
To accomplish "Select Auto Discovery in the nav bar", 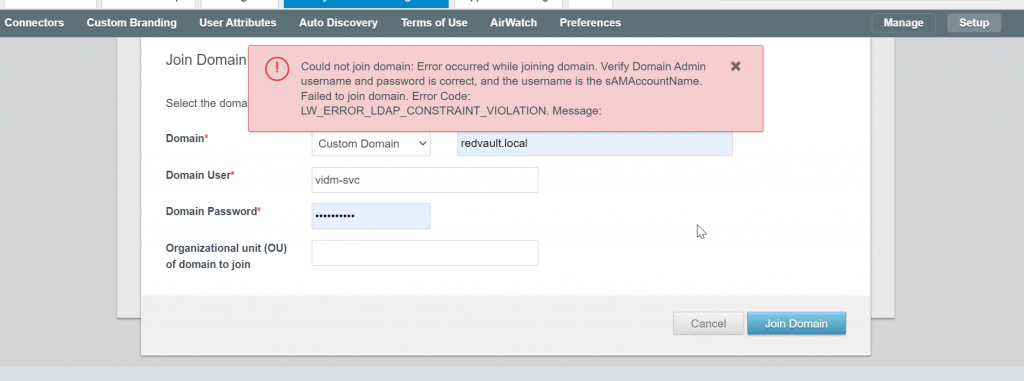I will [338, 23].
